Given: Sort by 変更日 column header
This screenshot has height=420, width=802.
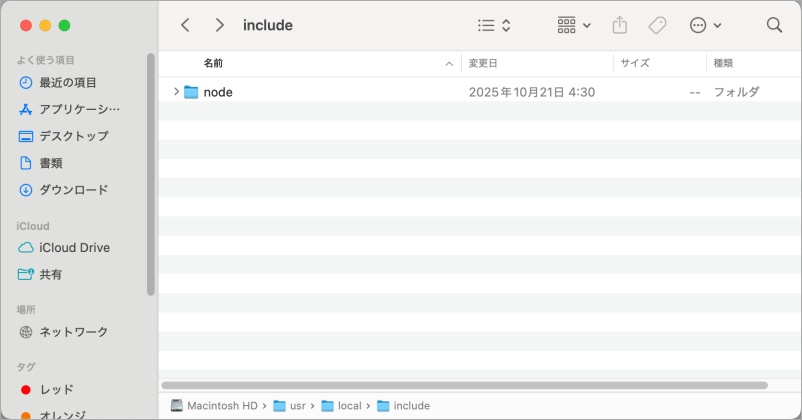Looking at the screenshot, I should (x=483, y=63).
